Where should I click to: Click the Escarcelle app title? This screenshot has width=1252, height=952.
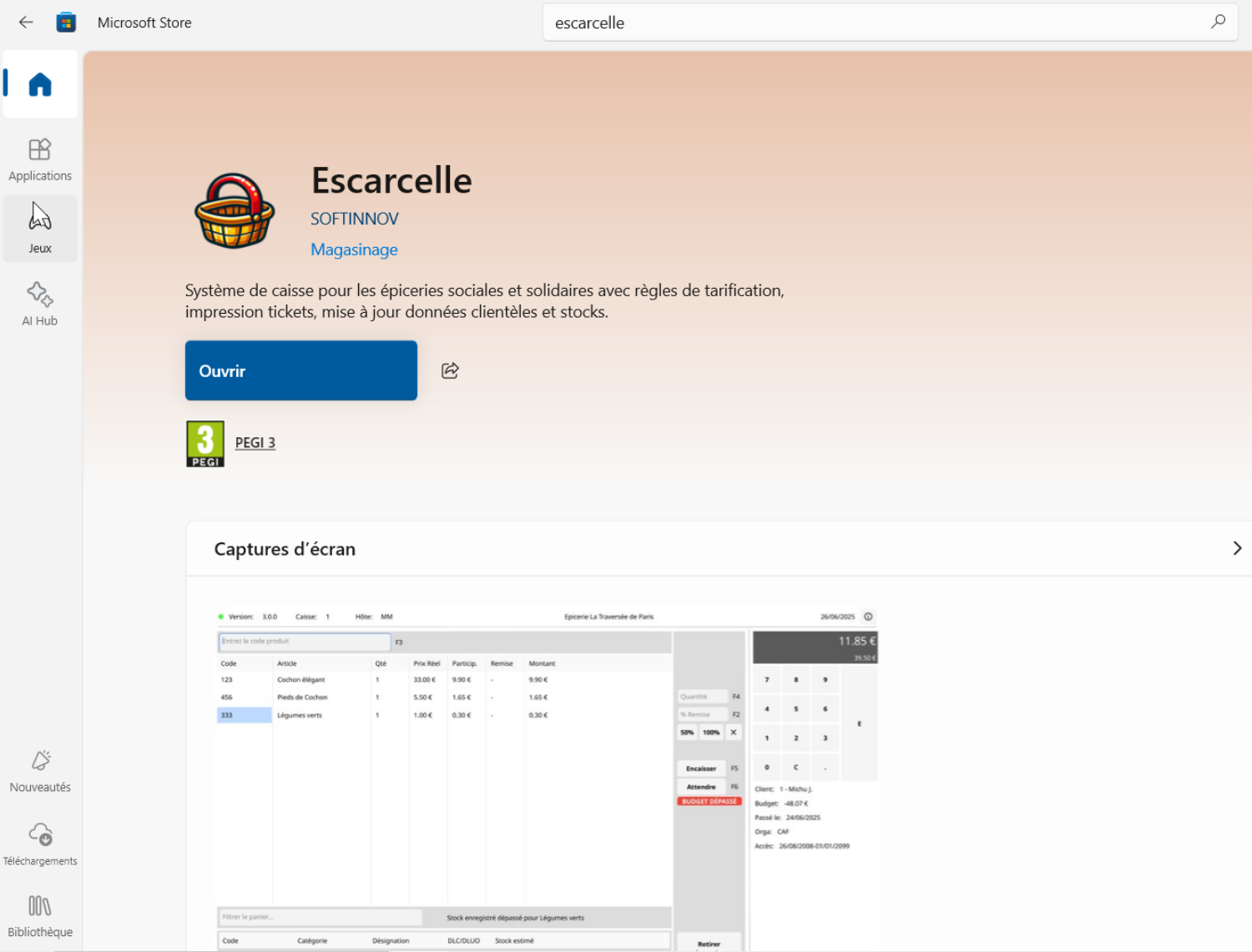click(x=391, y=180)
